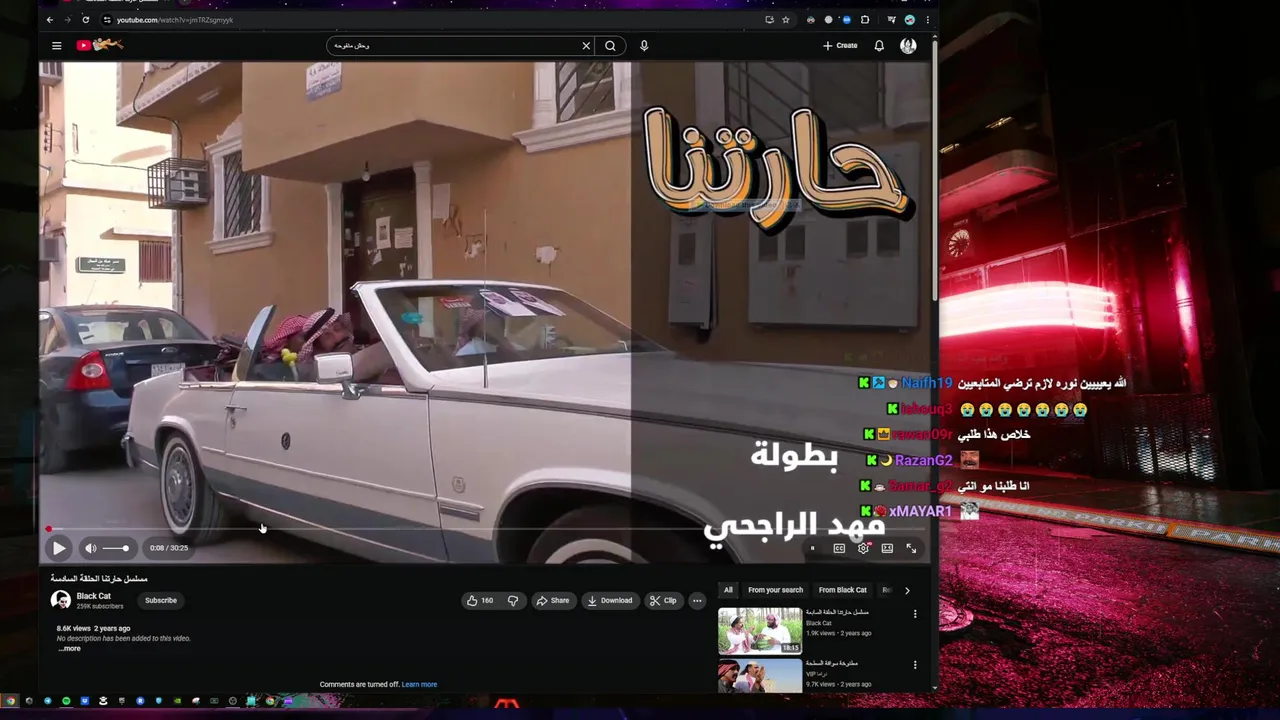This screenshot has height=720, width=1280.
Task: Select the All filter chip
Action: click(x=728, y=590)
